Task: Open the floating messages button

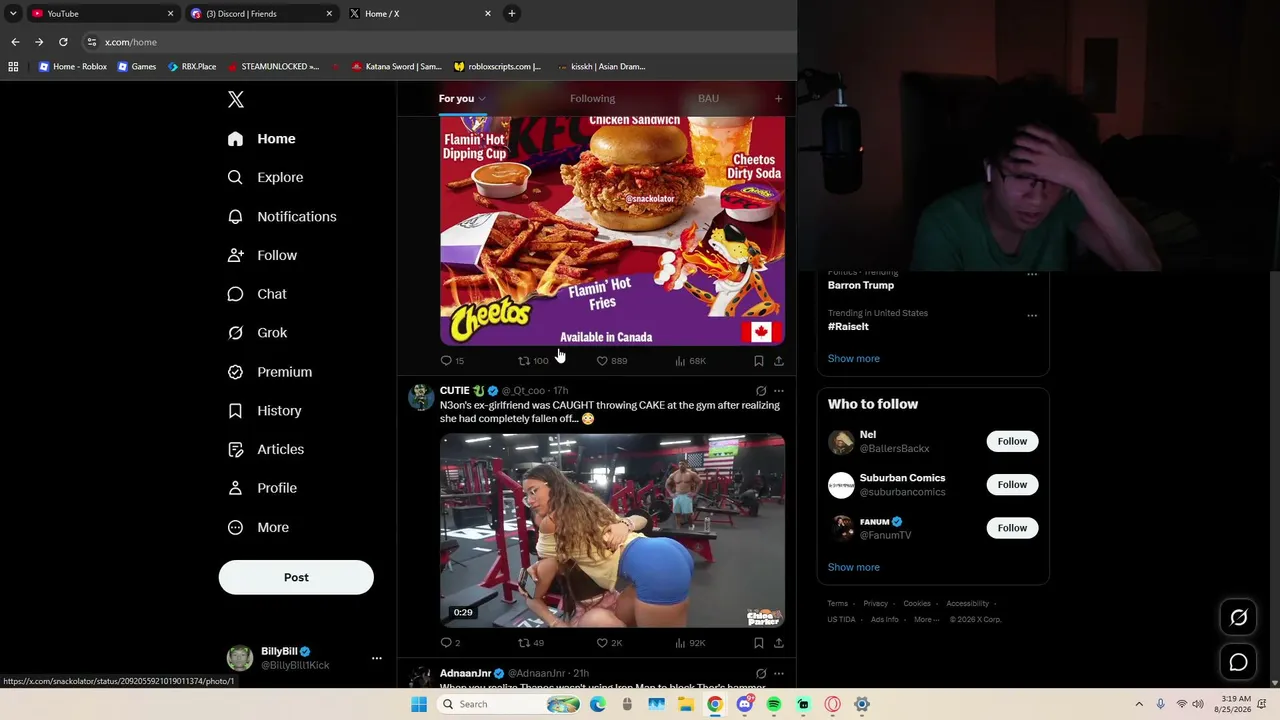Action: click(x=1238, y=662)
